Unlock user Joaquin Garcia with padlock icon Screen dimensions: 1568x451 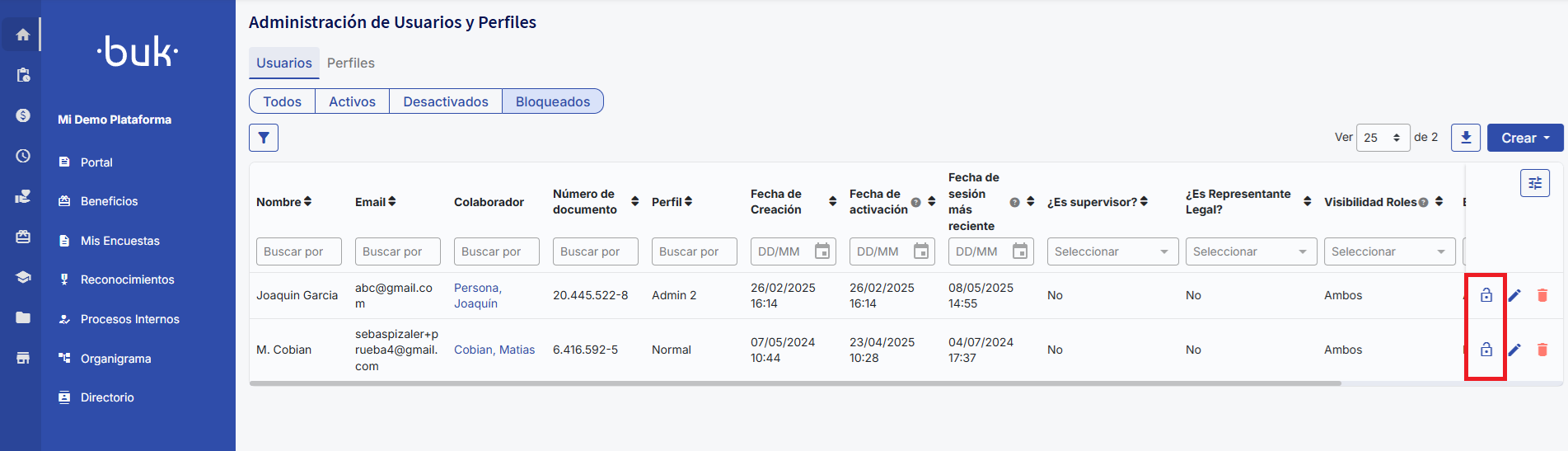click(1486, 295)
